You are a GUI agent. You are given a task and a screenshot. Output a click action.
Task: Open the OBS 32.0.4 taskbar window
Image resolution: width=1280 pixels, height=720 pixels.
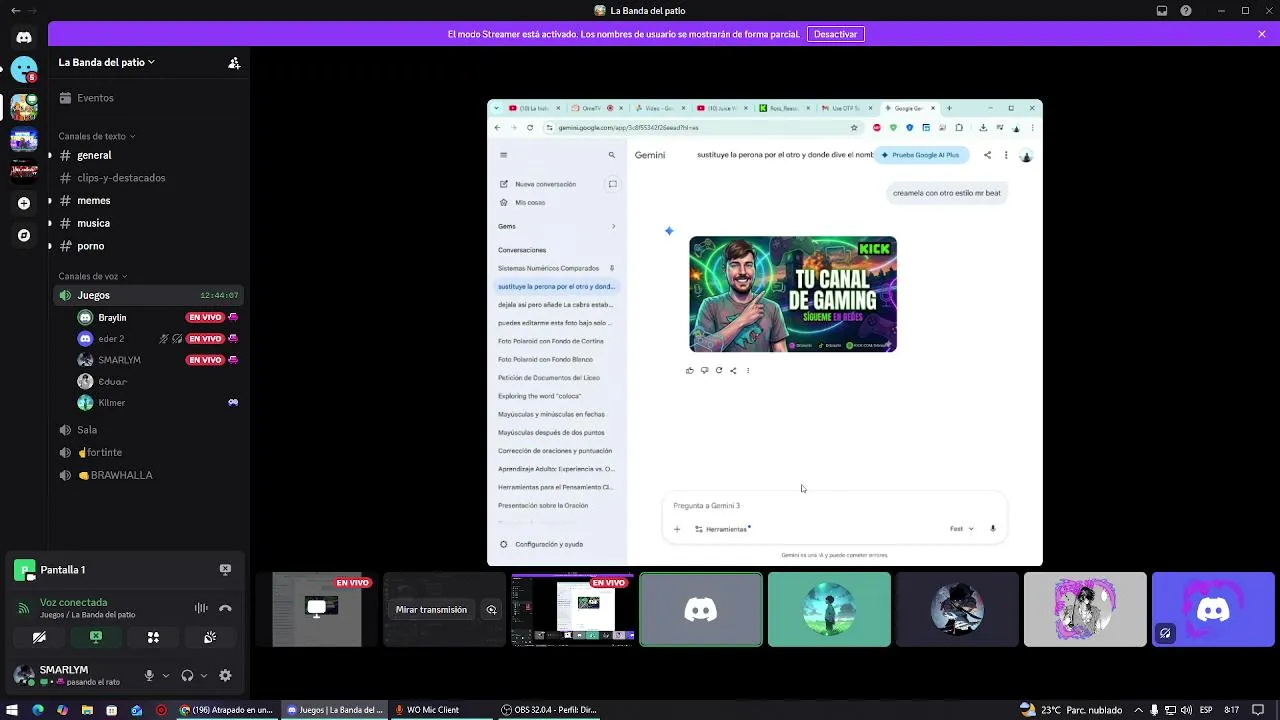point(550,710)
